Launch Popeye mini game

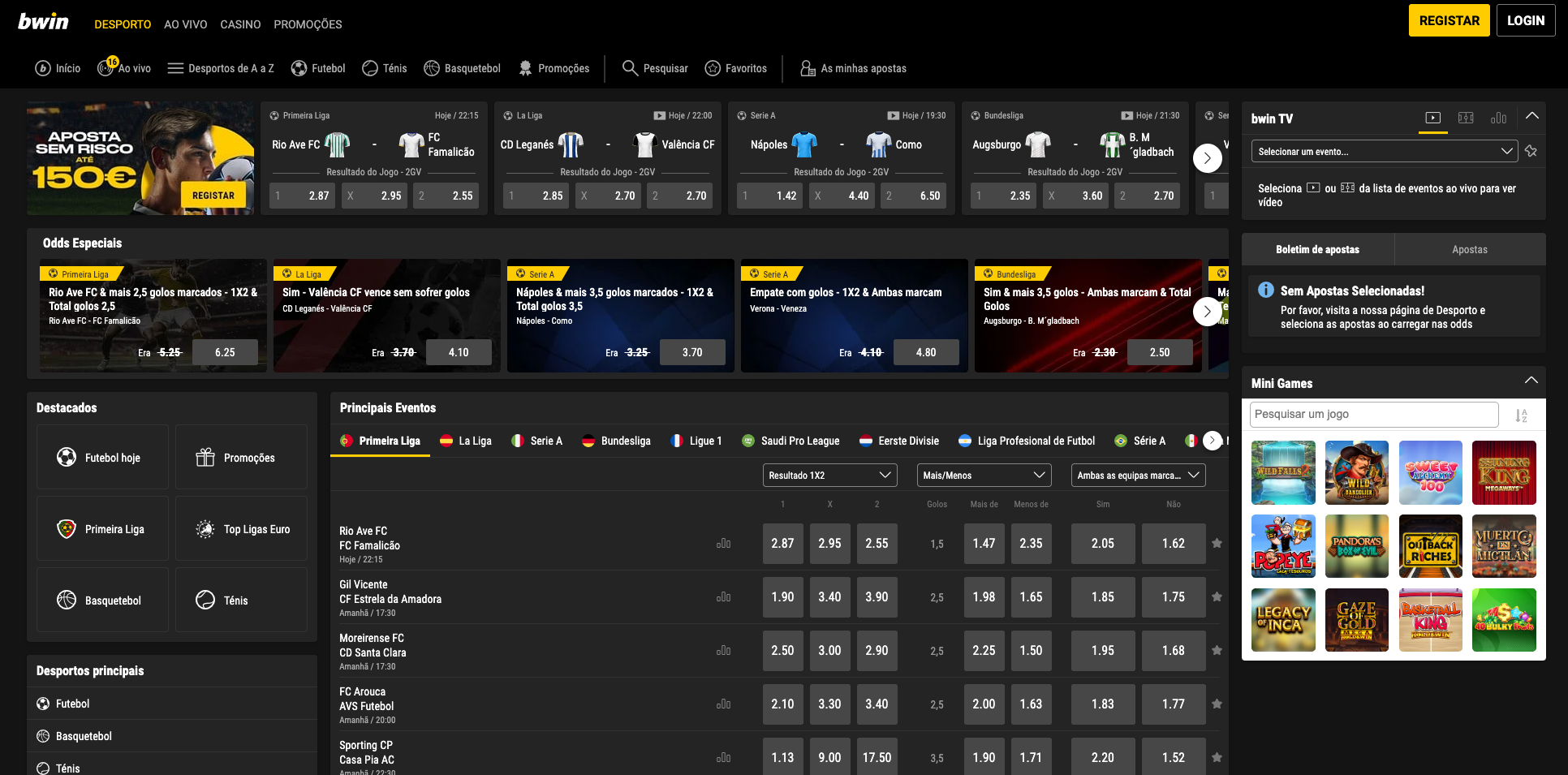pos(1283,546)
